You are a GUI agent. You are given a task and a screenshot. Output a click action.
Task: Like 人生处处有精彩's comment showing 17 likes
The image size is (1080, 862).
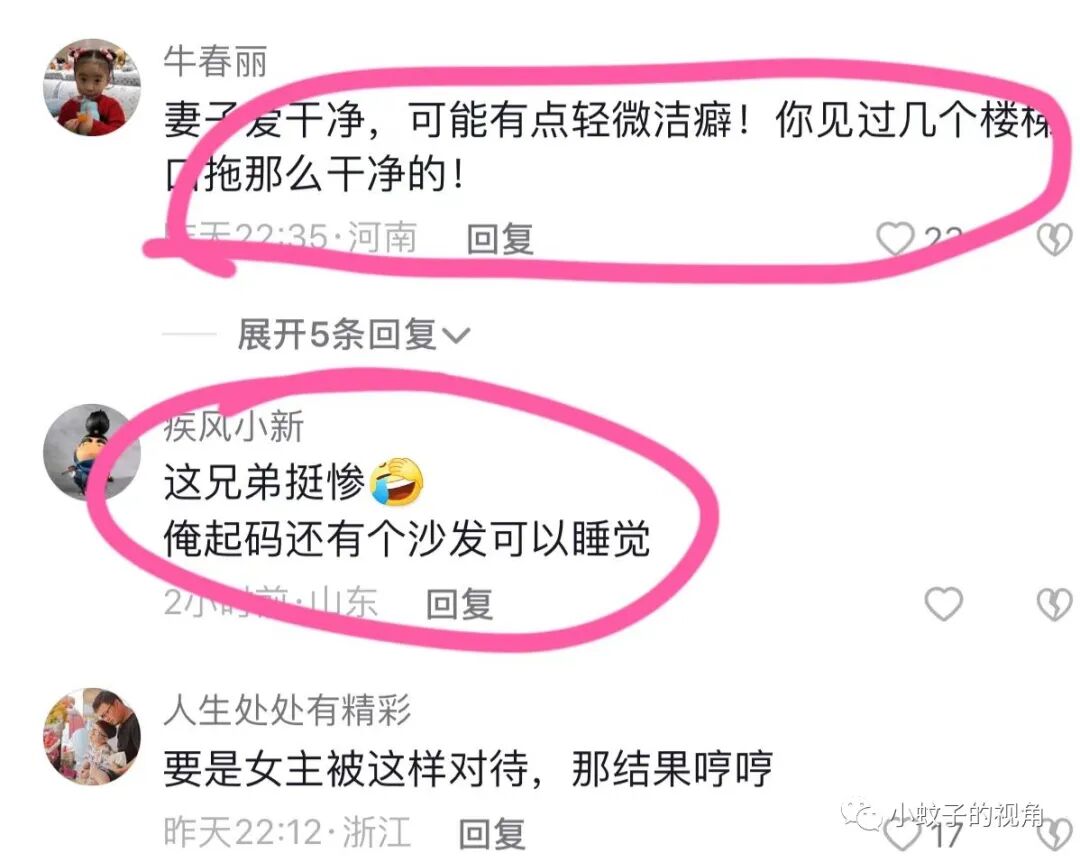(901, 834)
